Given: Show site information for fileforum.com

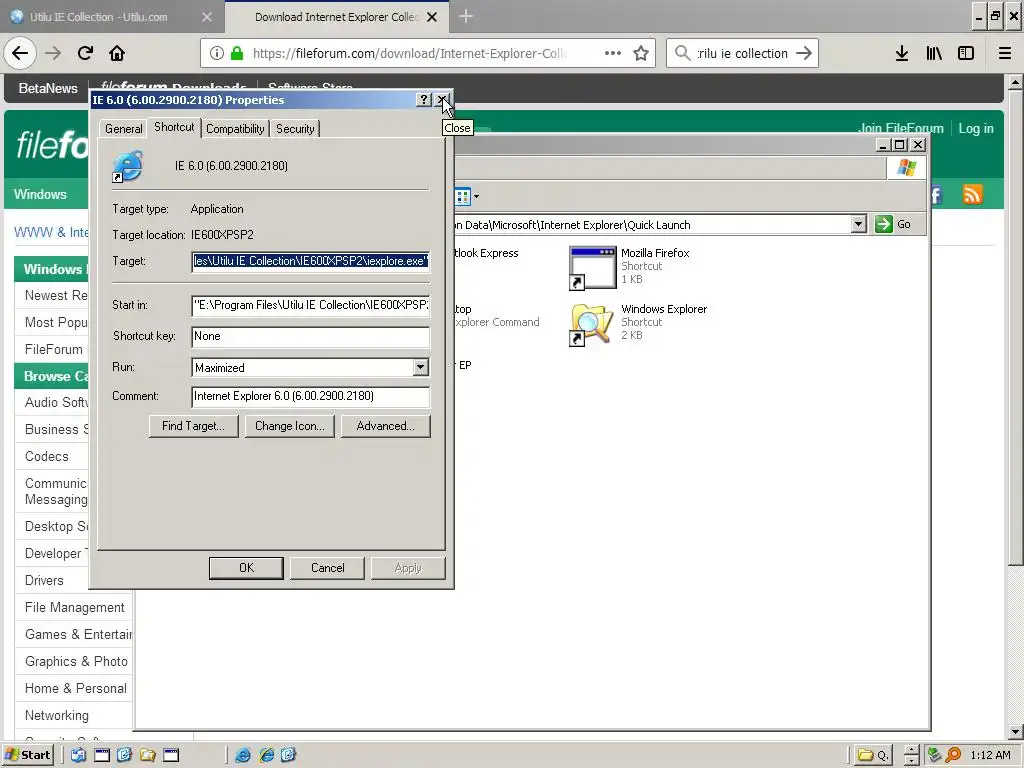Looking at the screenshot, I should (x=217, y=53).
